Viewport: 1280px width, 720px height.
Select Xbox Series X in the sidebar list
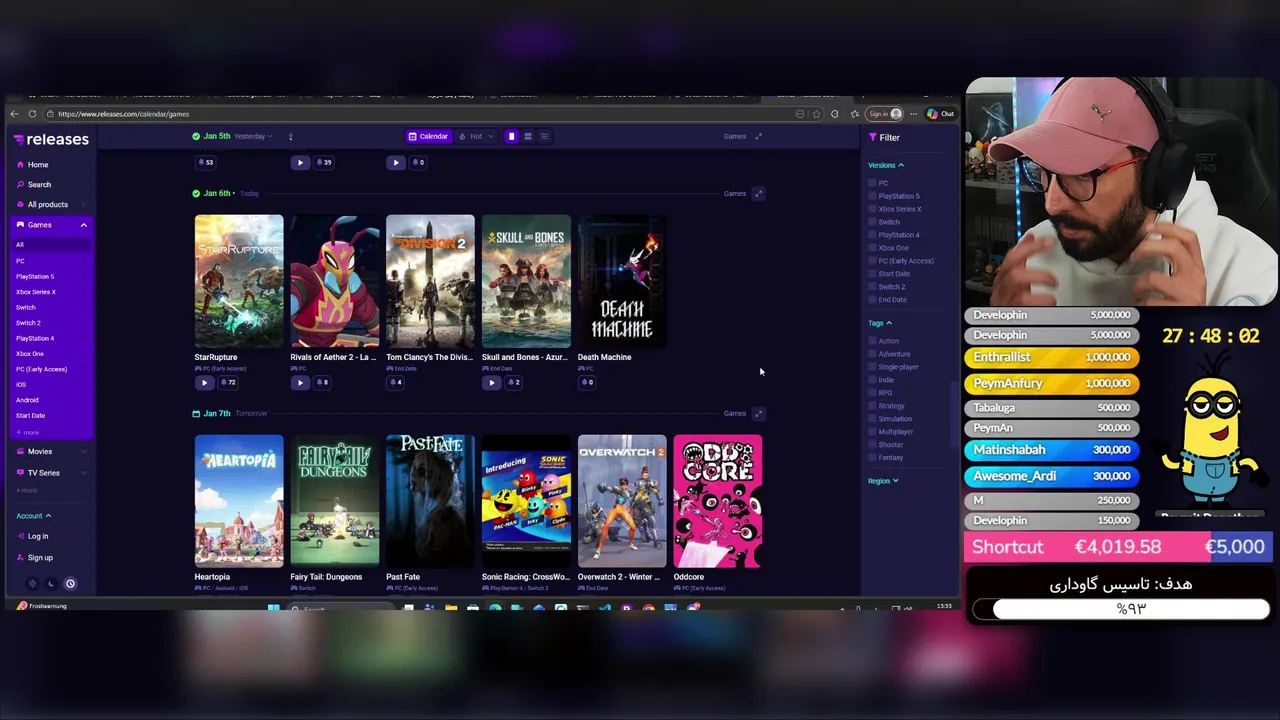(36, 292)
